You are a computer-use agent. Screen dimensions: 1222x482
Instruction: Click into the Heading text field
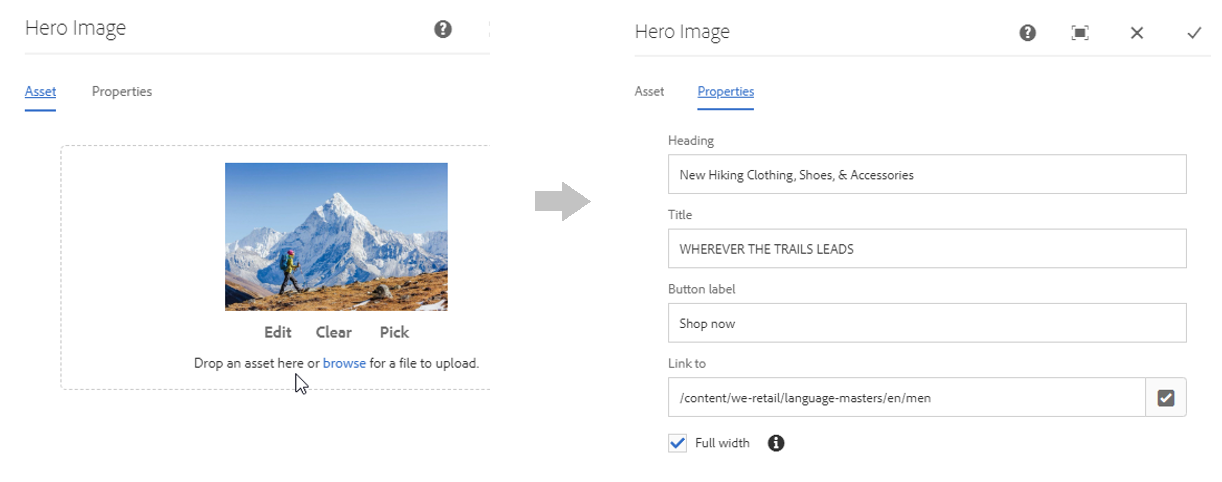pyautogui.click(x=927, y=174)
